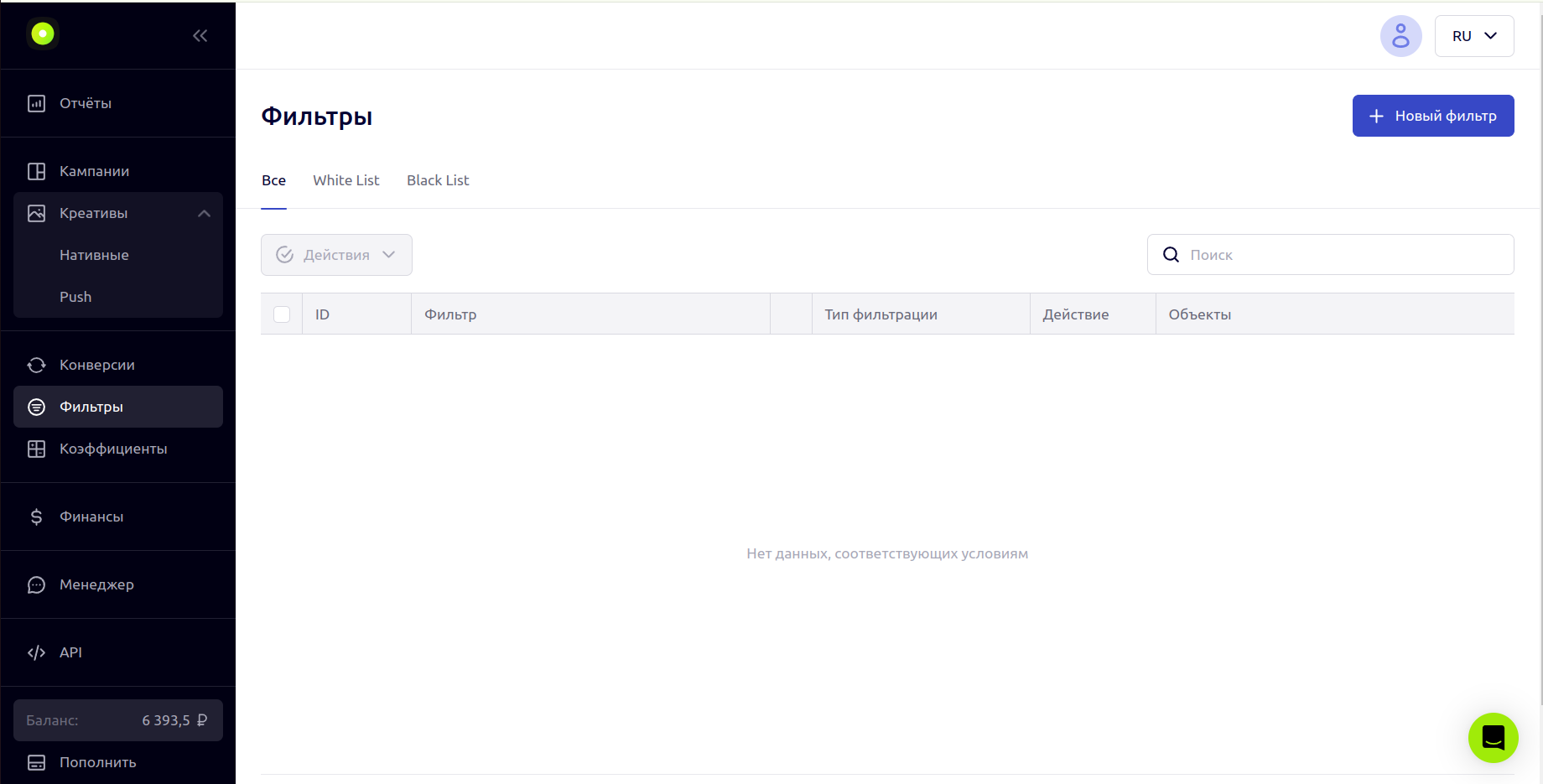Viewport: 1543px width, 784px height.
Task: Click the green logo icon in sidebar
Action: click(x=43, y=34)
